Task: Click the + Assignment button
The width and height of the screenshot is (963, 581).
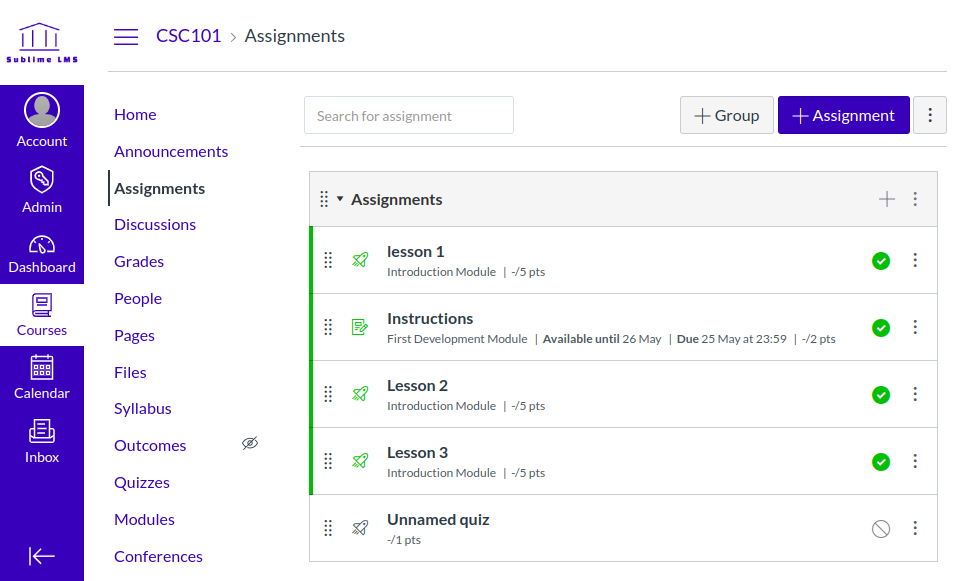Action: point(843,115)
